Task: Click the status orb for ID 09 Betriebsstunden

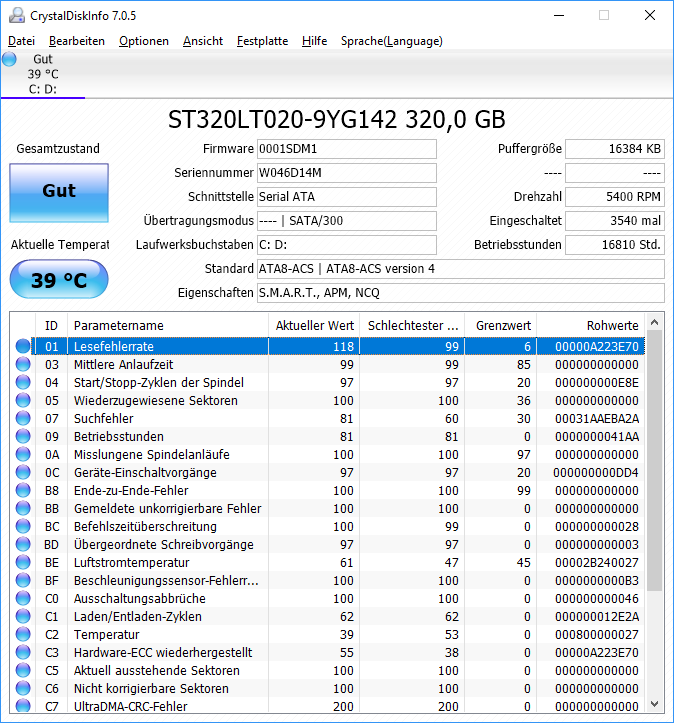Action: click(23, 436)
